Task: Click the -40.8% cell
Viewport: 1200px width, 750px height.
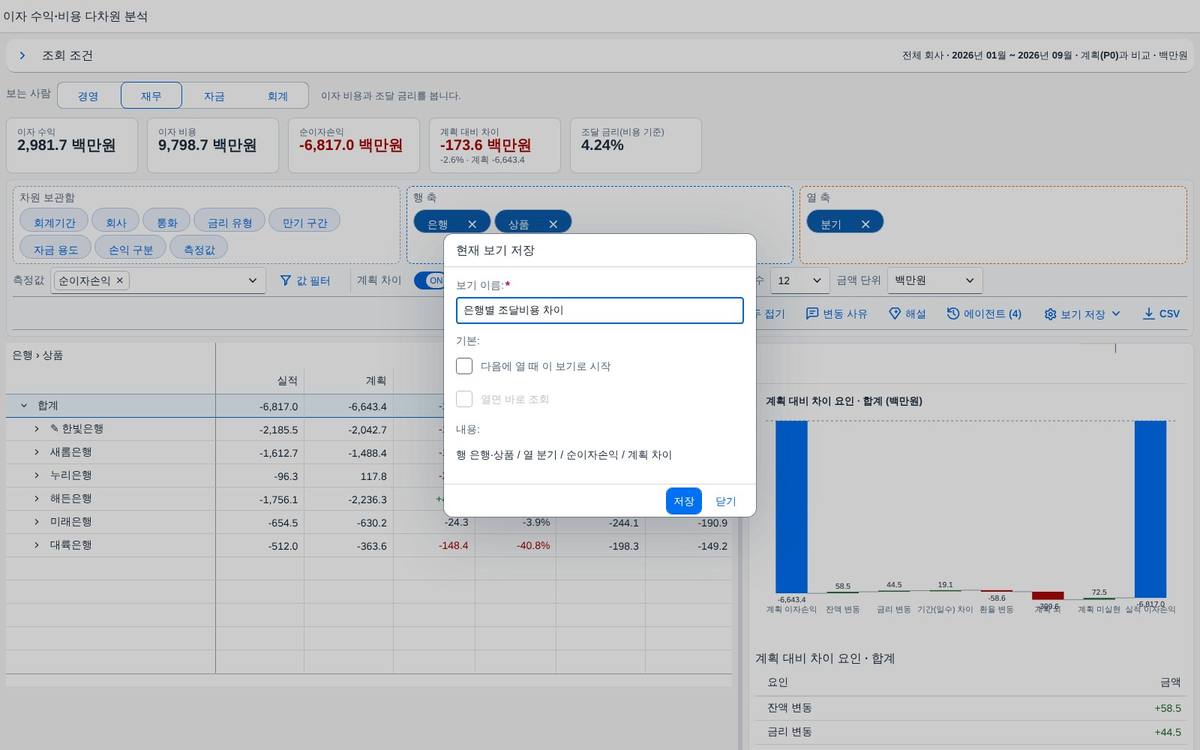Action: click(x=515, y=546)
